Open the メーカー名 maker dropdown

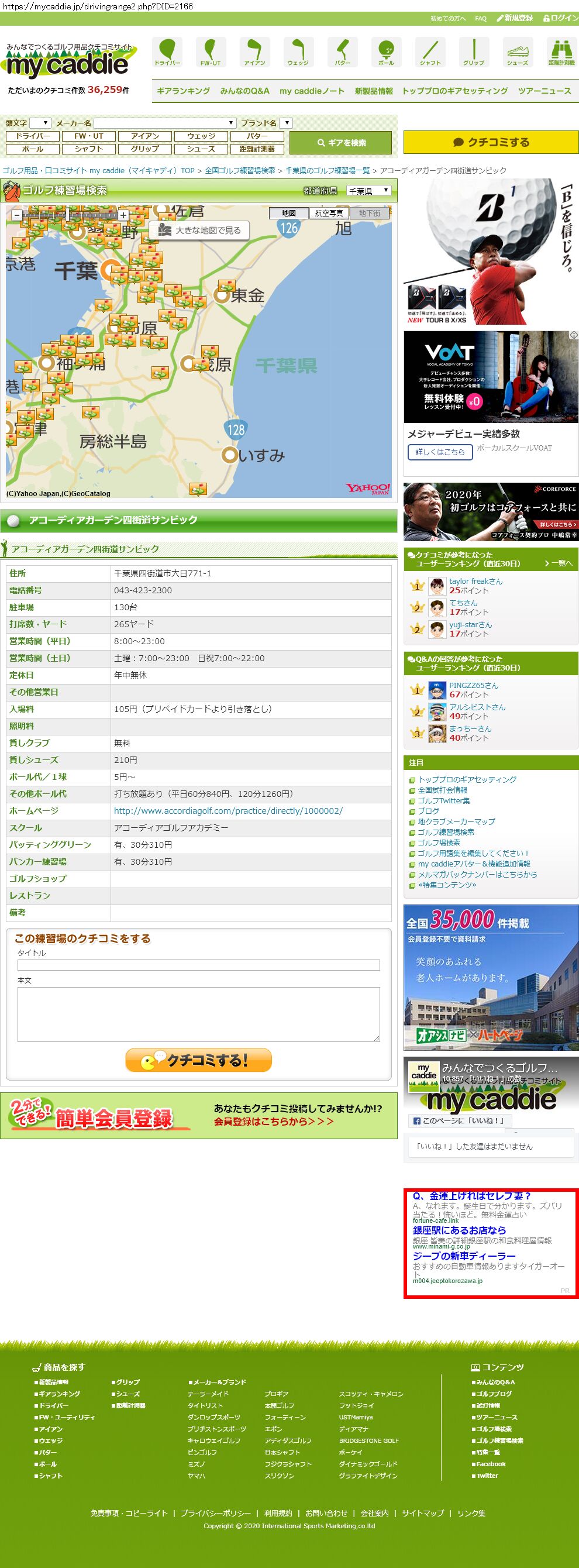click(x=165, y=123)
